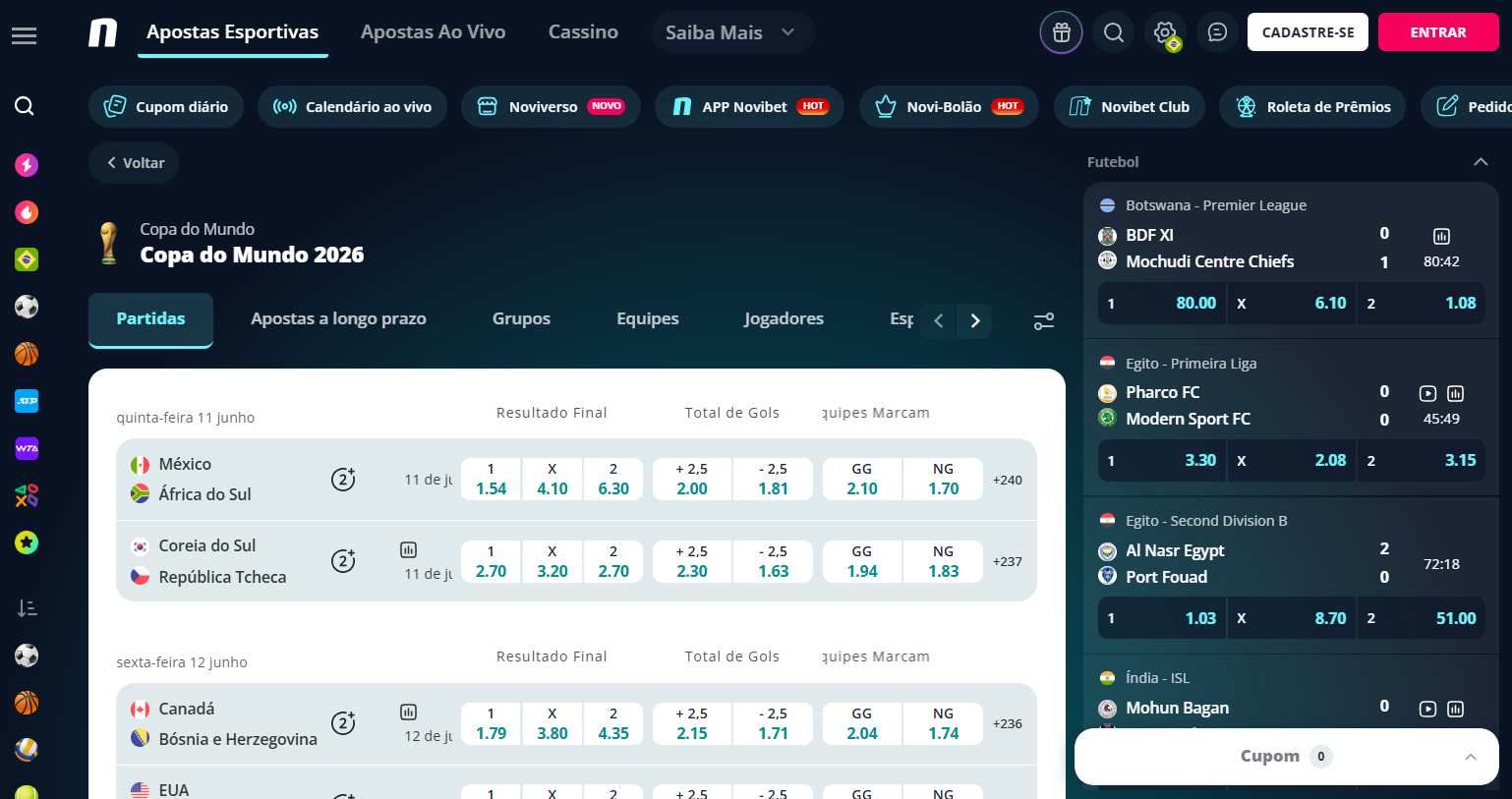Open the gift box promotions icon
The image size is (1512, 799).
click(x=1062, y=32)
